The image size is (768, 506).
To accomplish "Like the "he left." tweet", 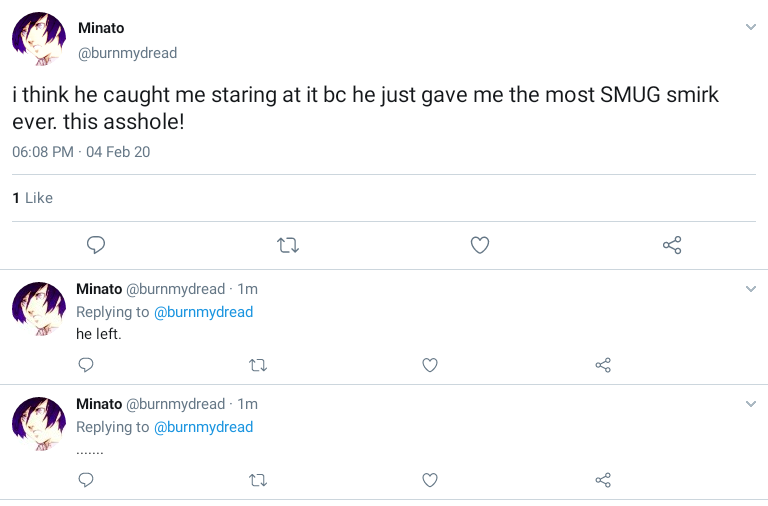I will click(430, 365).
